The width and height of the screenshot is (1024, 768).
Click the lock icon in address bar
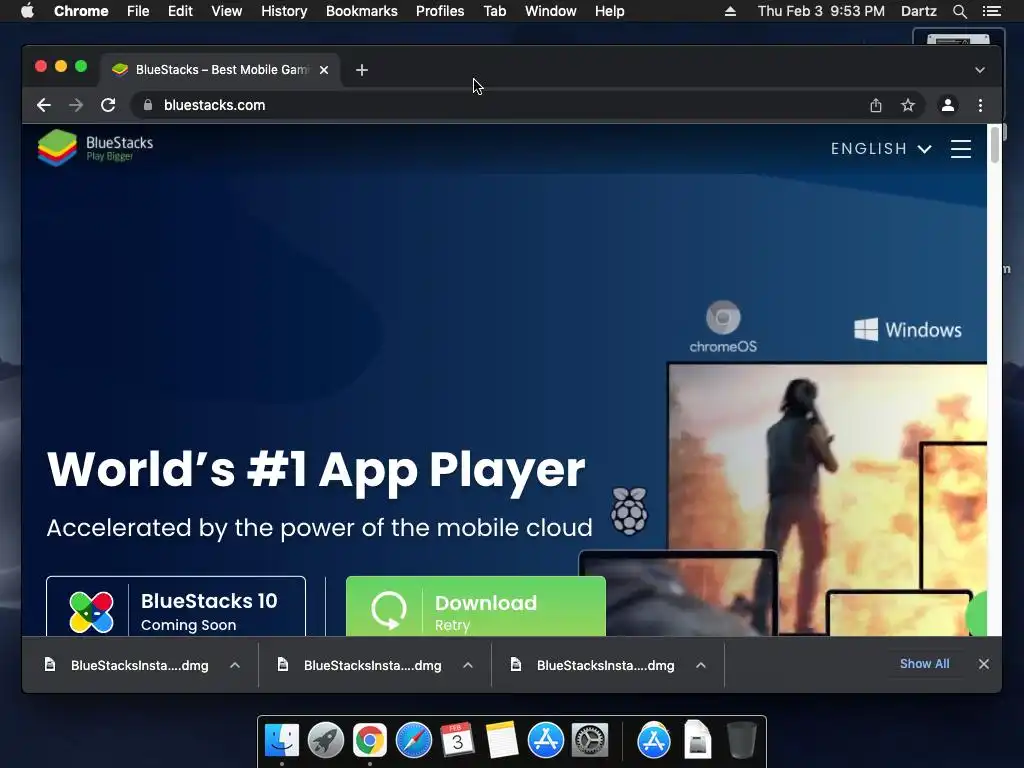click(148, 105)
